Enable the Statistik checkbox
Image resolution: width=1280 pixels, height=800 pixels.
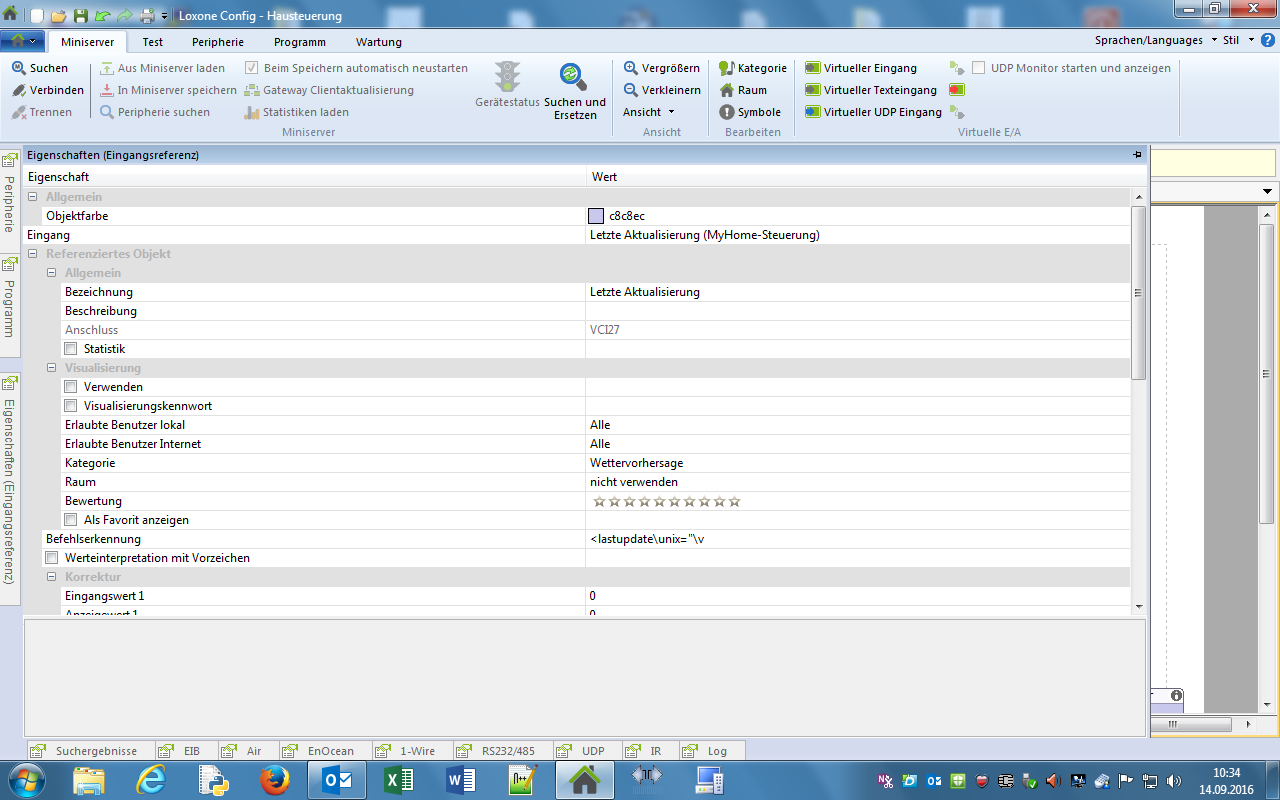click(x=71, y=349)
